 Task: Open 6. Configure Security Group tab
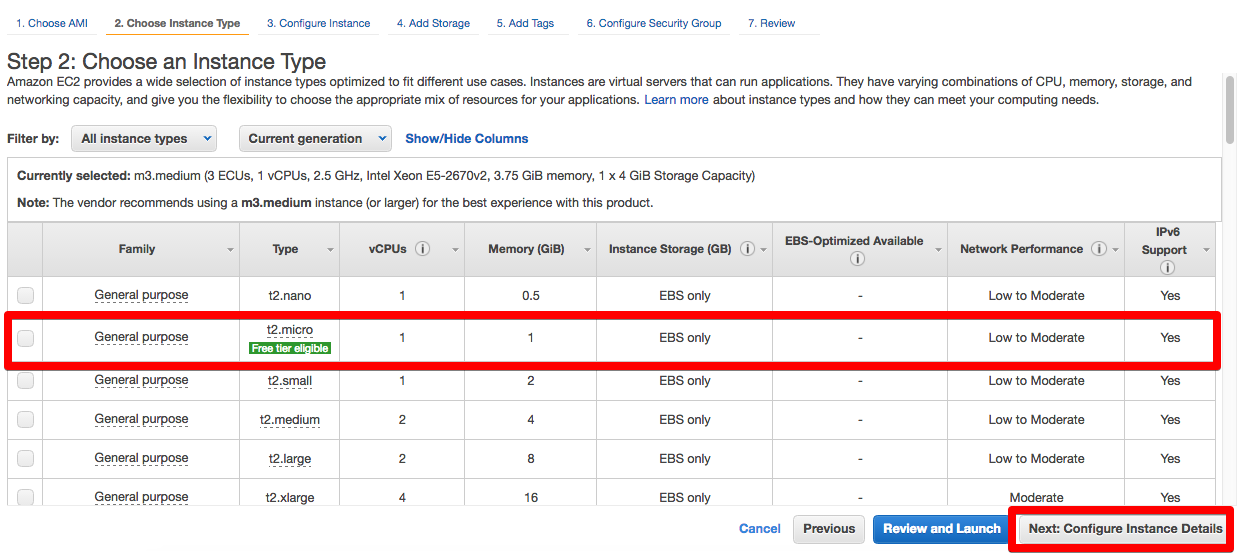pos(654,23)
